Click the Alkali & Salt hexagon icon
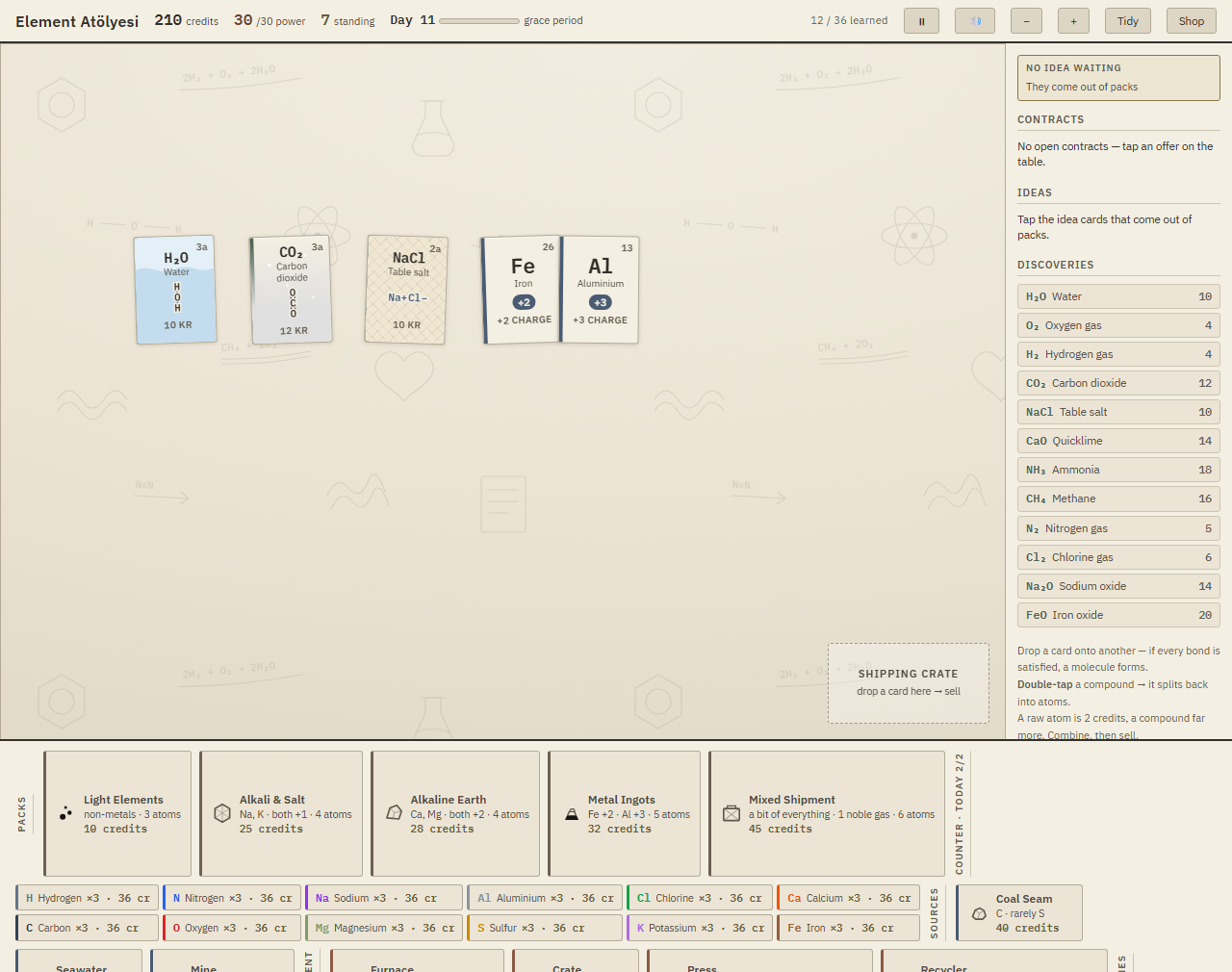This screenshot has width=1232, height=972. point(222,813)
